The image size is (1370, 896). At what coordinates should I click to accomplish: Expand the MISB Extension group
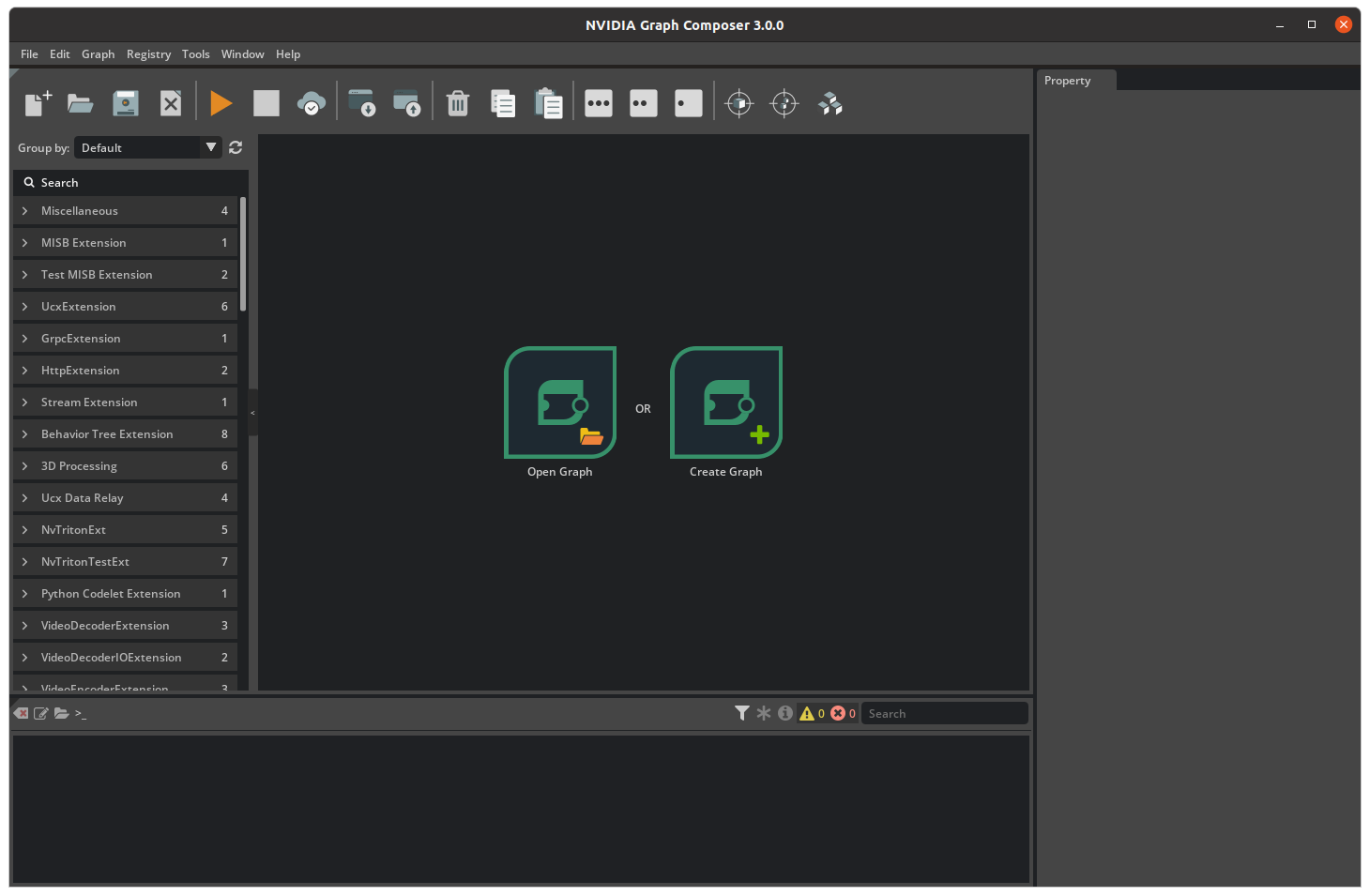[25, 243]
